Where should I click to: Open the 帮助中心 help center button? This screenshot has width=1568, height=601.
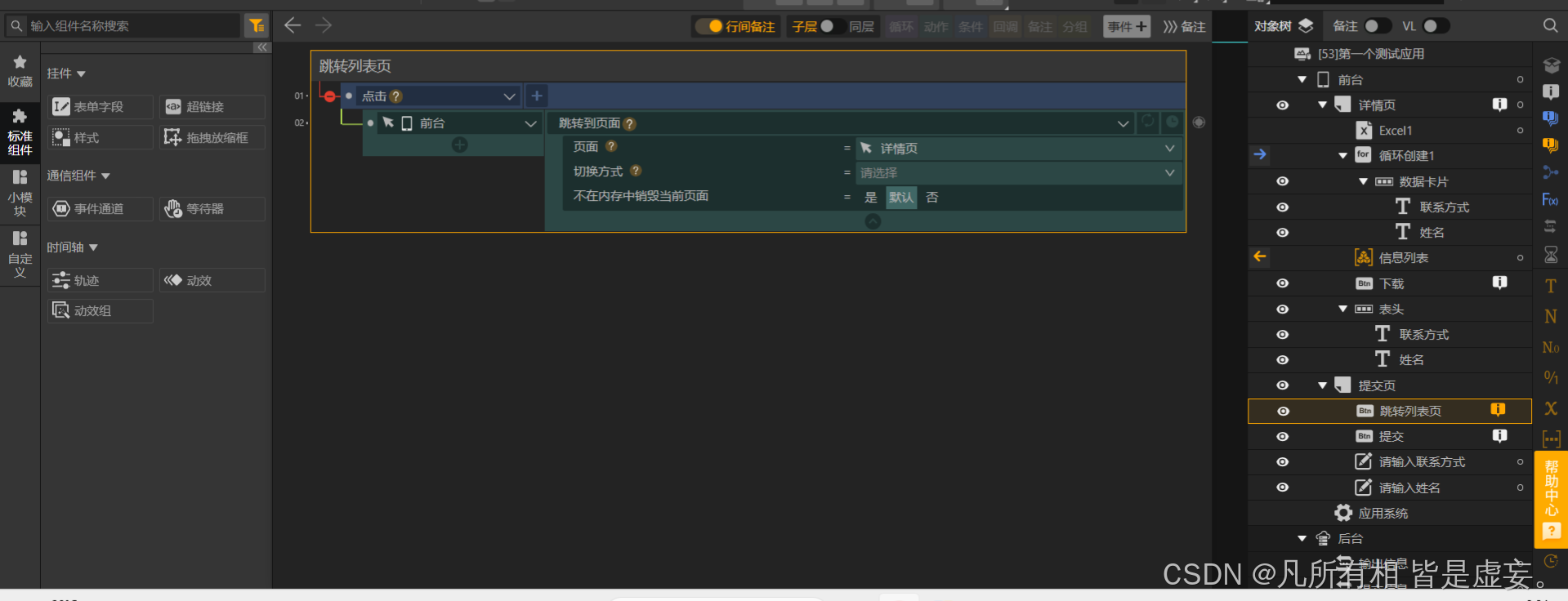pos(1550,499)
